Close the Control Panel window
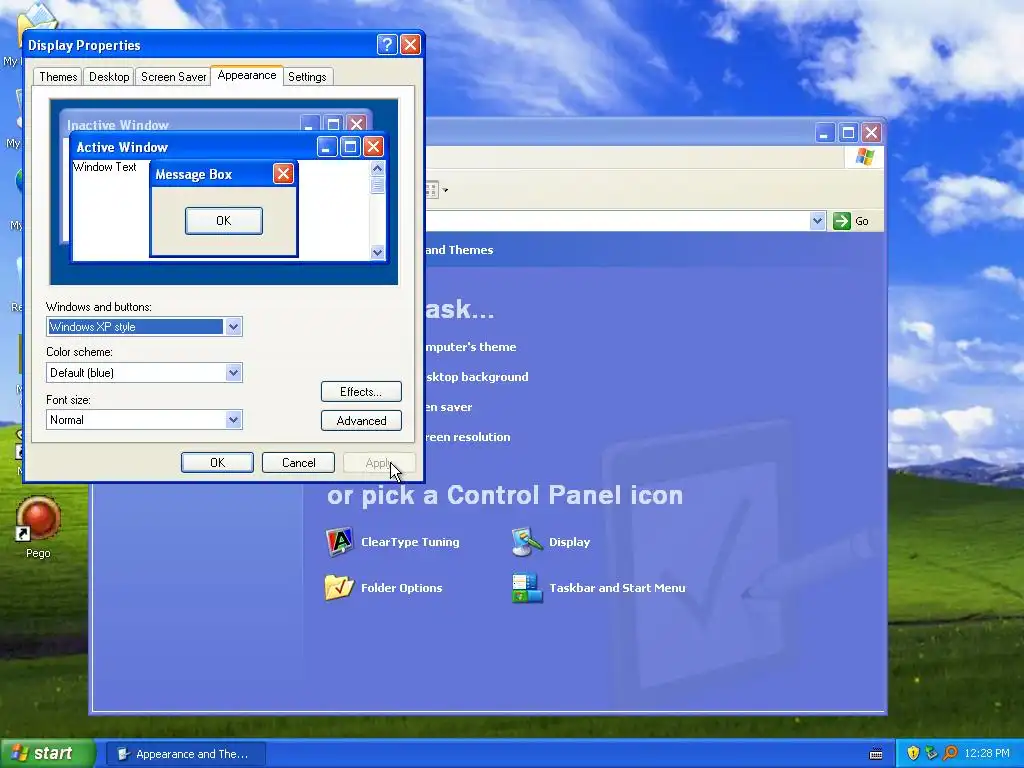Screen dimensions: 1024x768 click(871, 133)
